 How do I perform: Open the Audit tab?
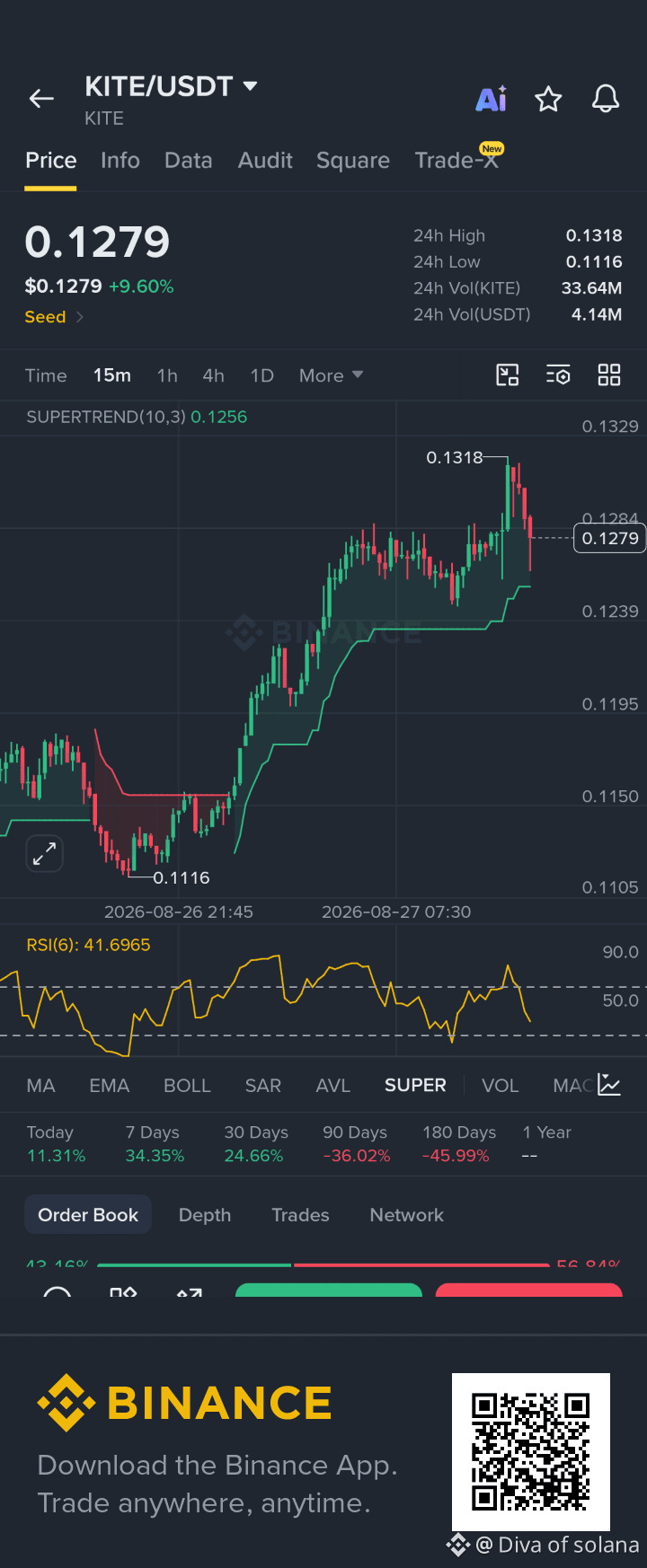click(x=265, y=161)
